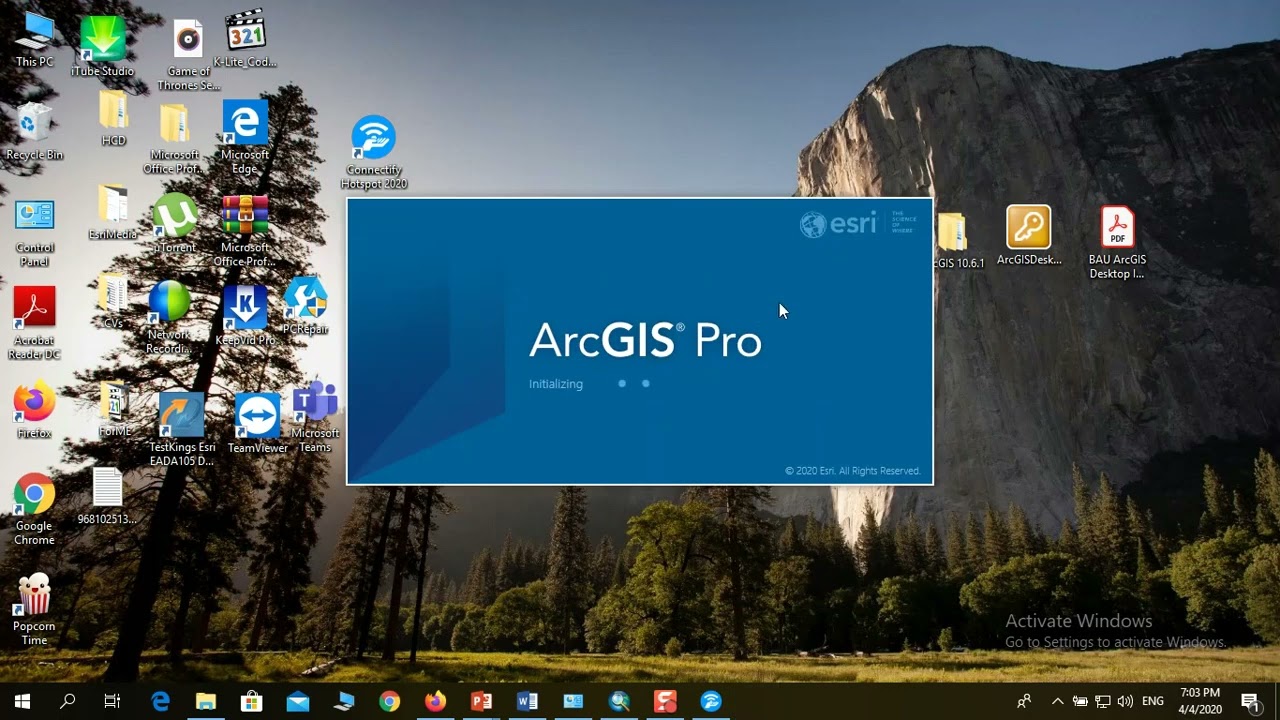Open Acrobat Reader DC shortcut
Image resolution: width=1280 pixels, height=720 pixels.
[34, 324]
